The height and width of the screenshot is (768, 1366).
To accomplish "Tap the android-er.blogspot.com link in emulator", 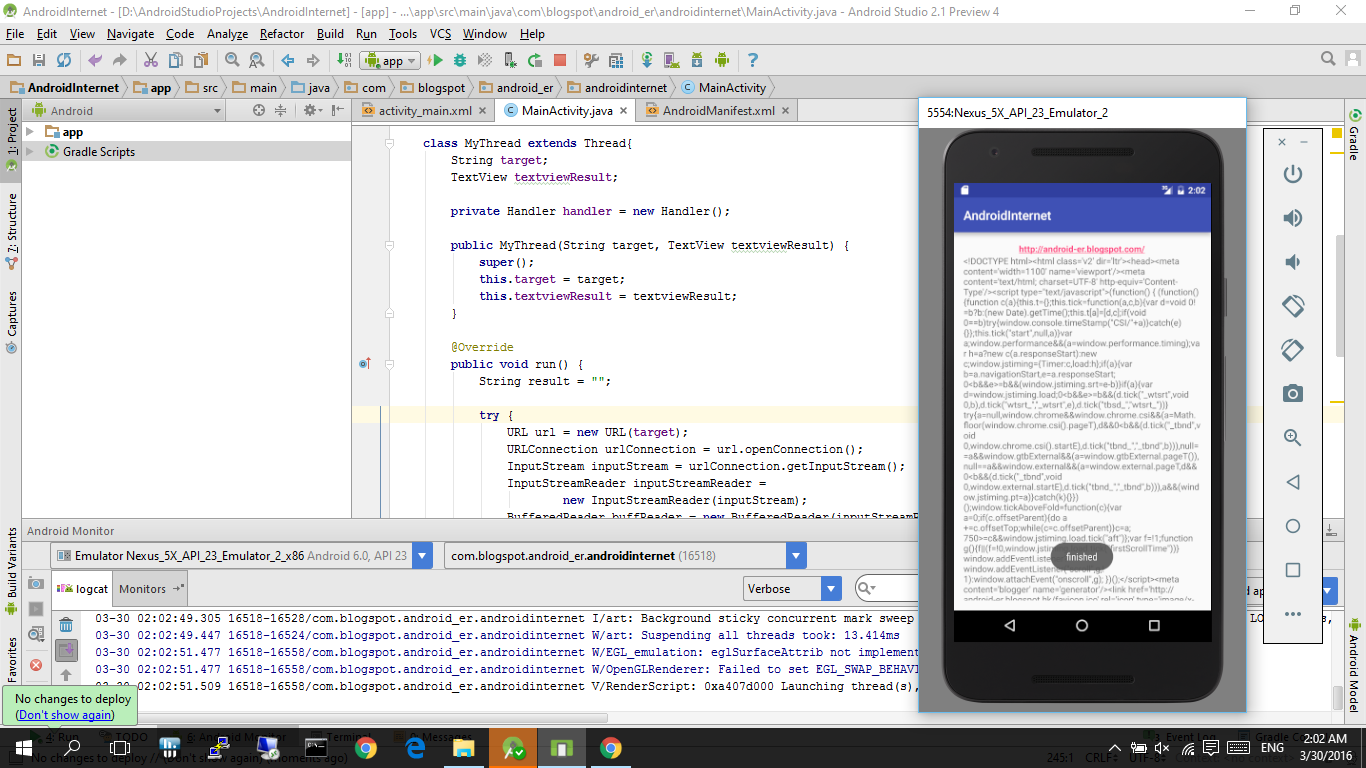I will click(x=1081, y=249).
